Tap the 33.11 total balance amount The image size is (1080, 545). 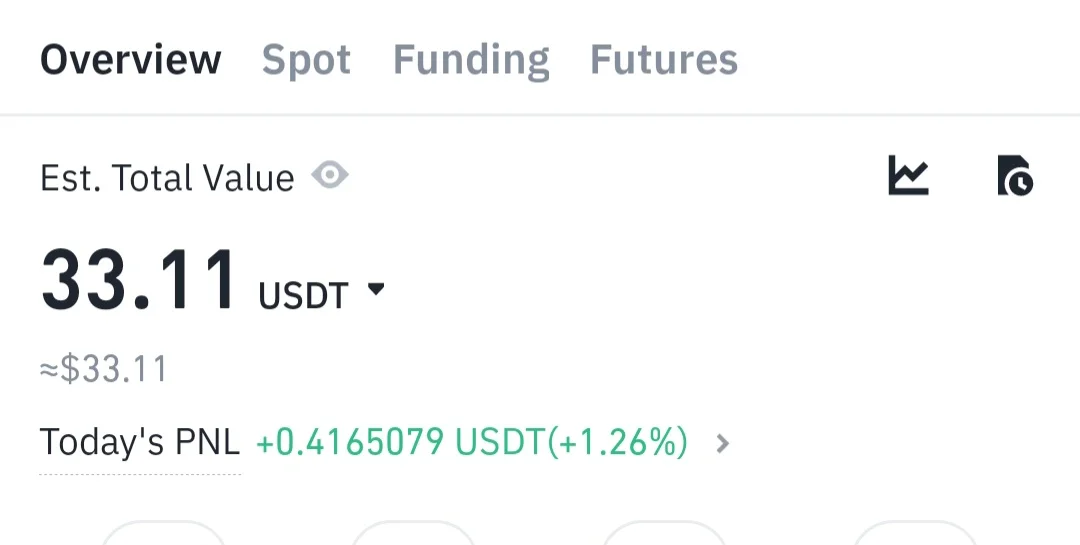139,281
